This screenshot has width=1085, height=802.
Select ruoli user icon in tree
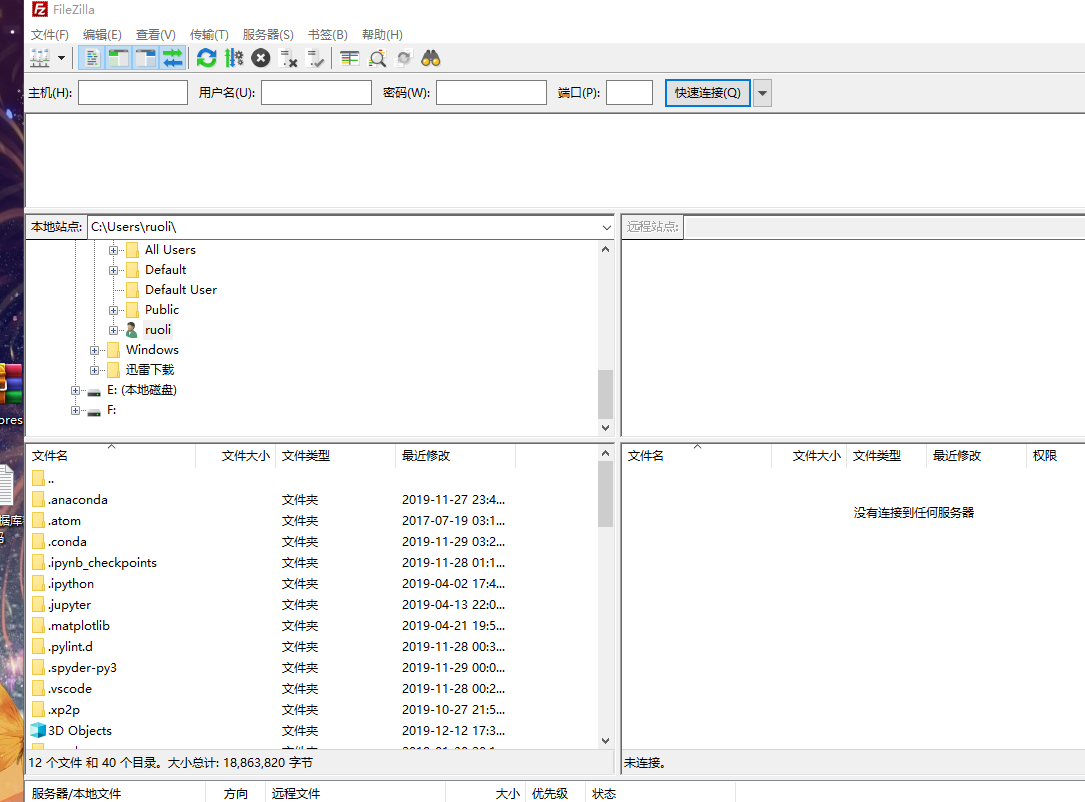point(131,330)
